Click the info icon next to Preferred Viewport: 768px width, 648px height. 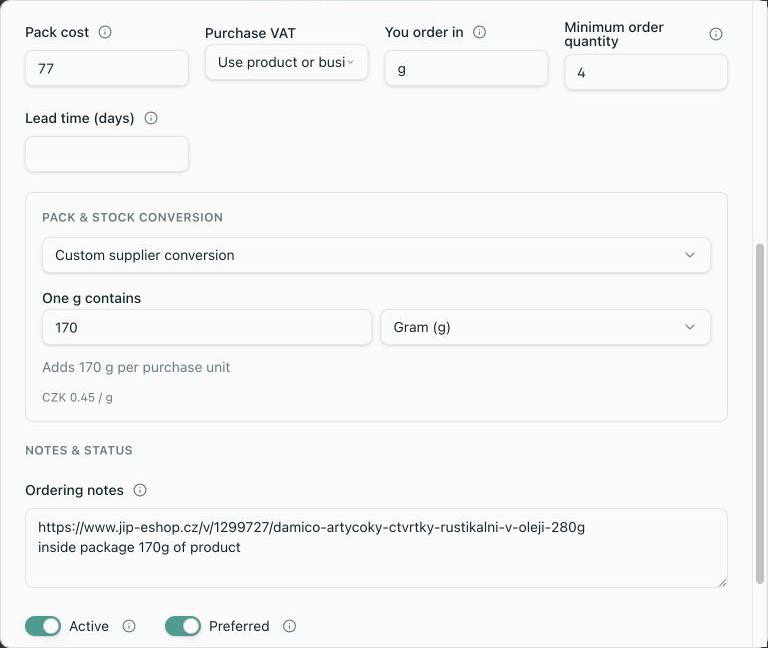coord(289,626)
